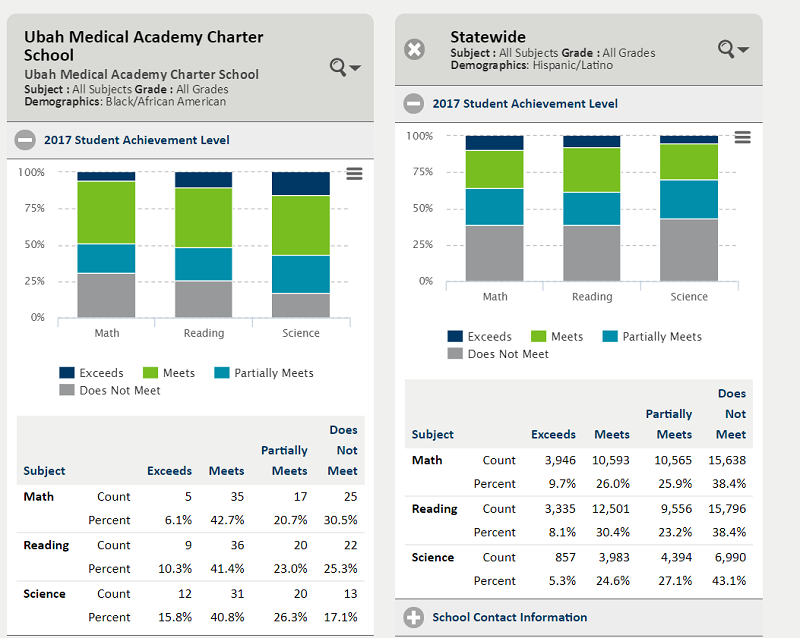This screenshot has height=638, width=800.
Task: Click the Math axis label in Statewide chart
Action: tap(495, 297)
